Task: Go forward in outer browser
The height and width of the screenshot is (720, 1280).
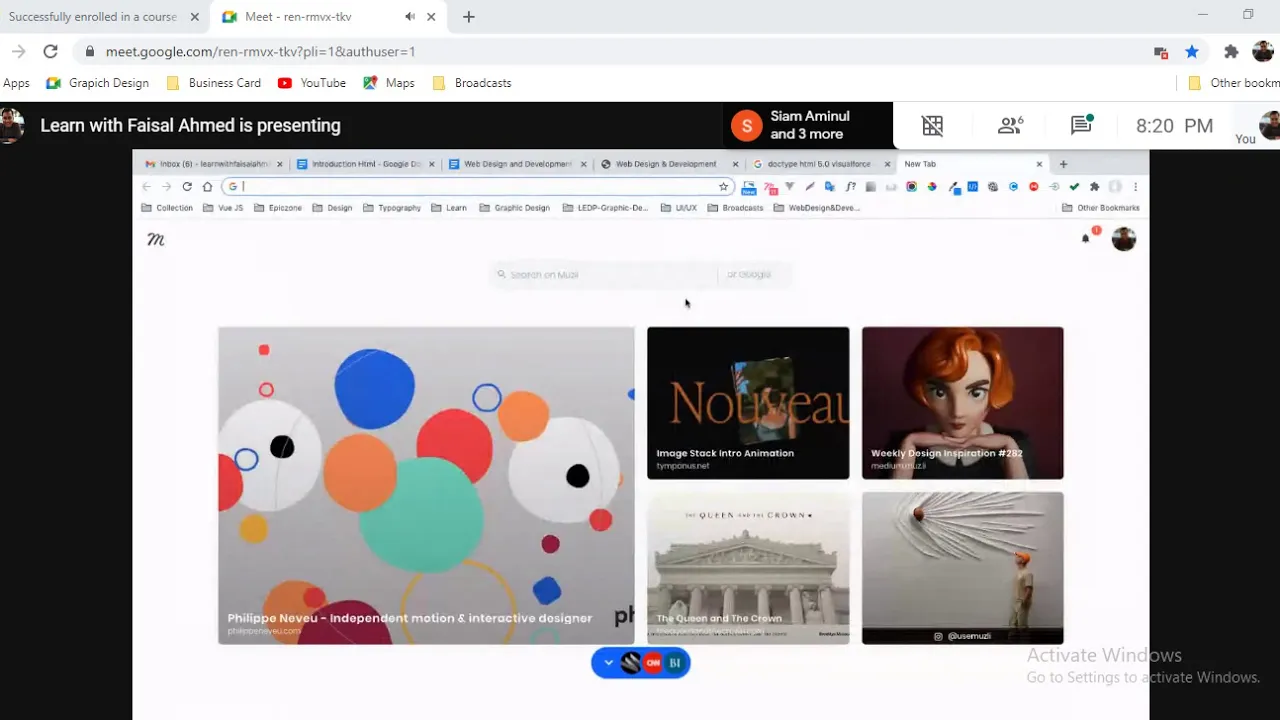Action: (x=18, y=51)
